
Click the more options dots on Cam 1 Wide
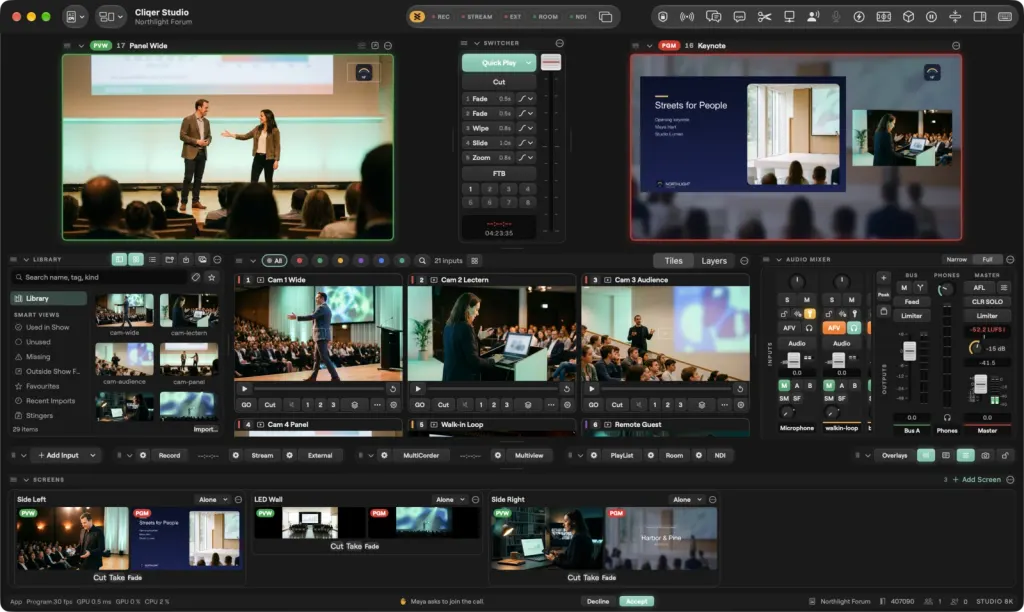(x=377, y=405)
